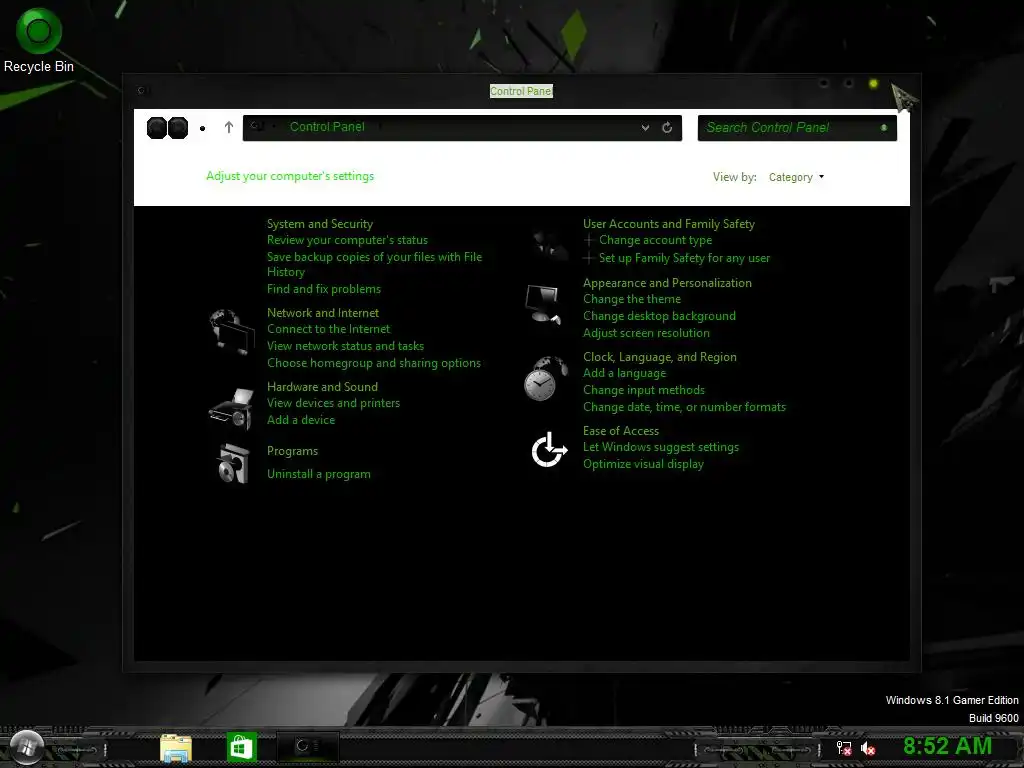Open Ease of Access heading
Image resolution: width=1024 pixels, height=768 pixels.
point(621,431)
